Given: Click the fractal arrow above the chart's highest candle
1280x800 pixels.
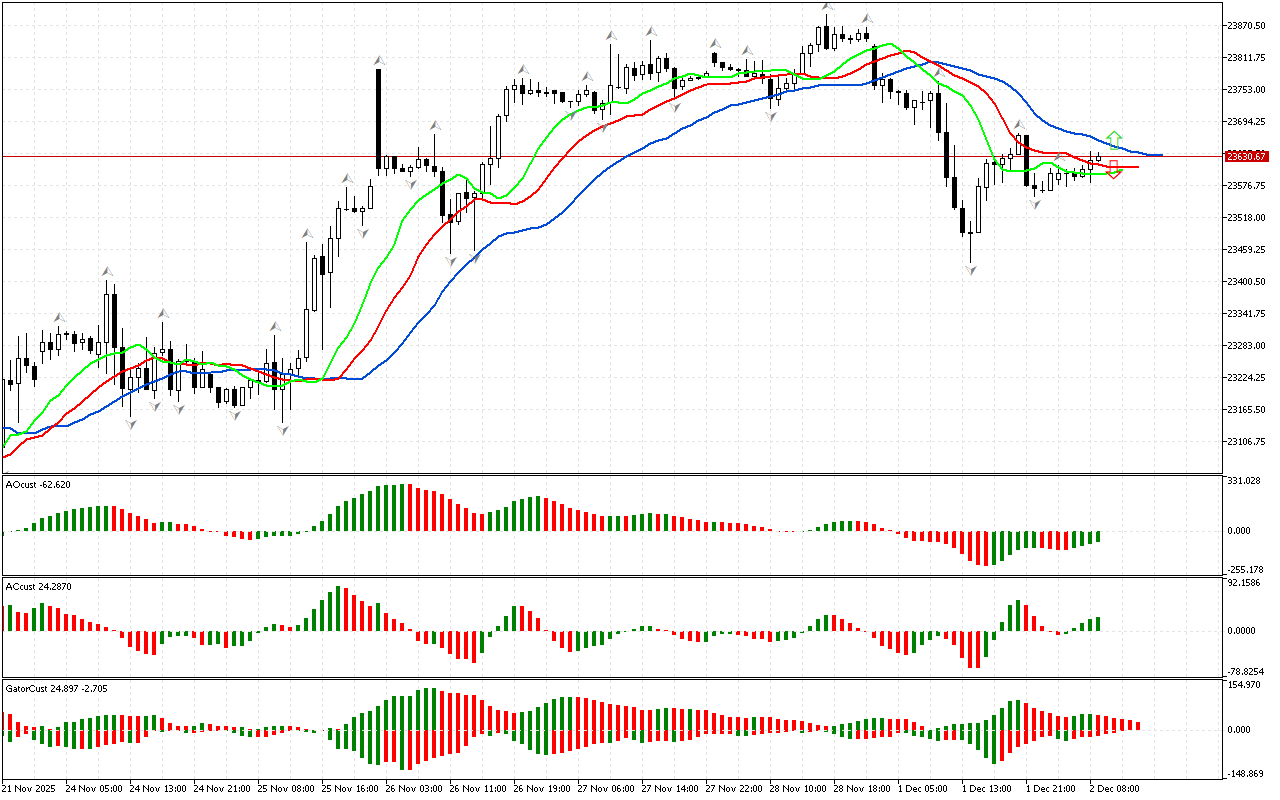Looking at the screenshot, I should (x=827, y=7).
